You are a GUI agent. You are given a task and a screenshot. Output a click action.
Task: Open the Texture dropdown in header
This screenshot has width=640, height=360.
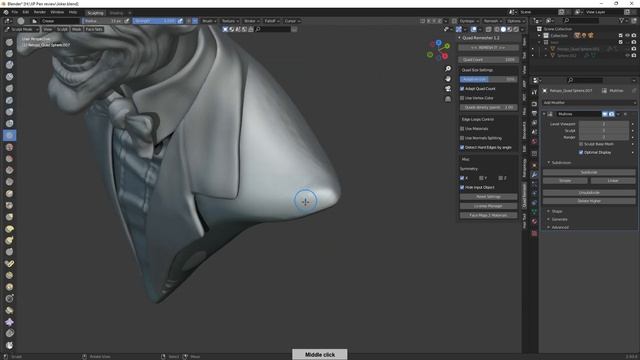pos(230,21)
